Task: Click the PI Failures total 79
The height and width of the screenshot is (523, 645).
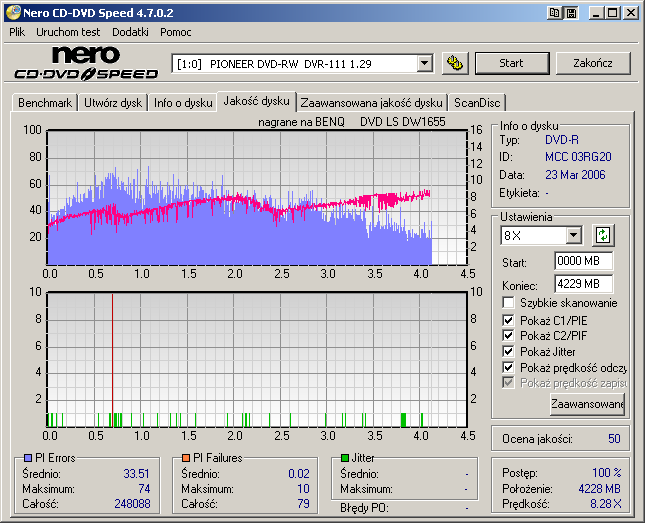Action: point(304,504)
